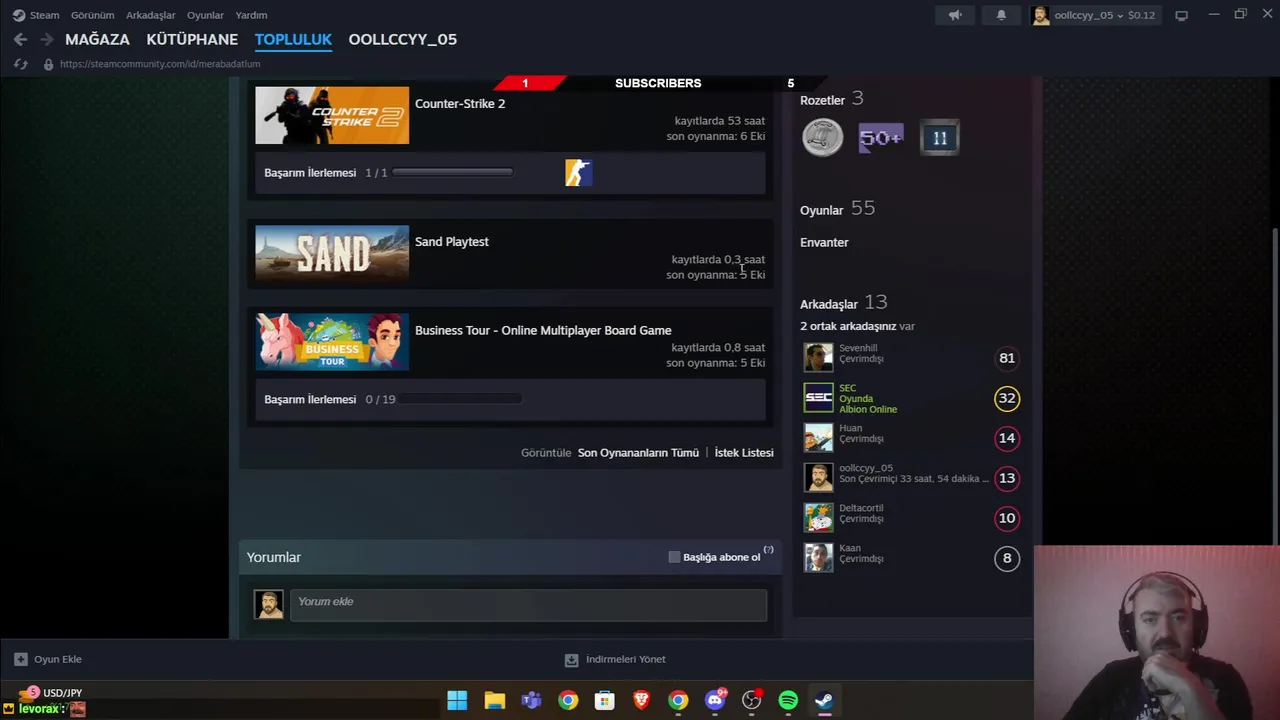Open the İstek Listesi link

click(744, 453)
